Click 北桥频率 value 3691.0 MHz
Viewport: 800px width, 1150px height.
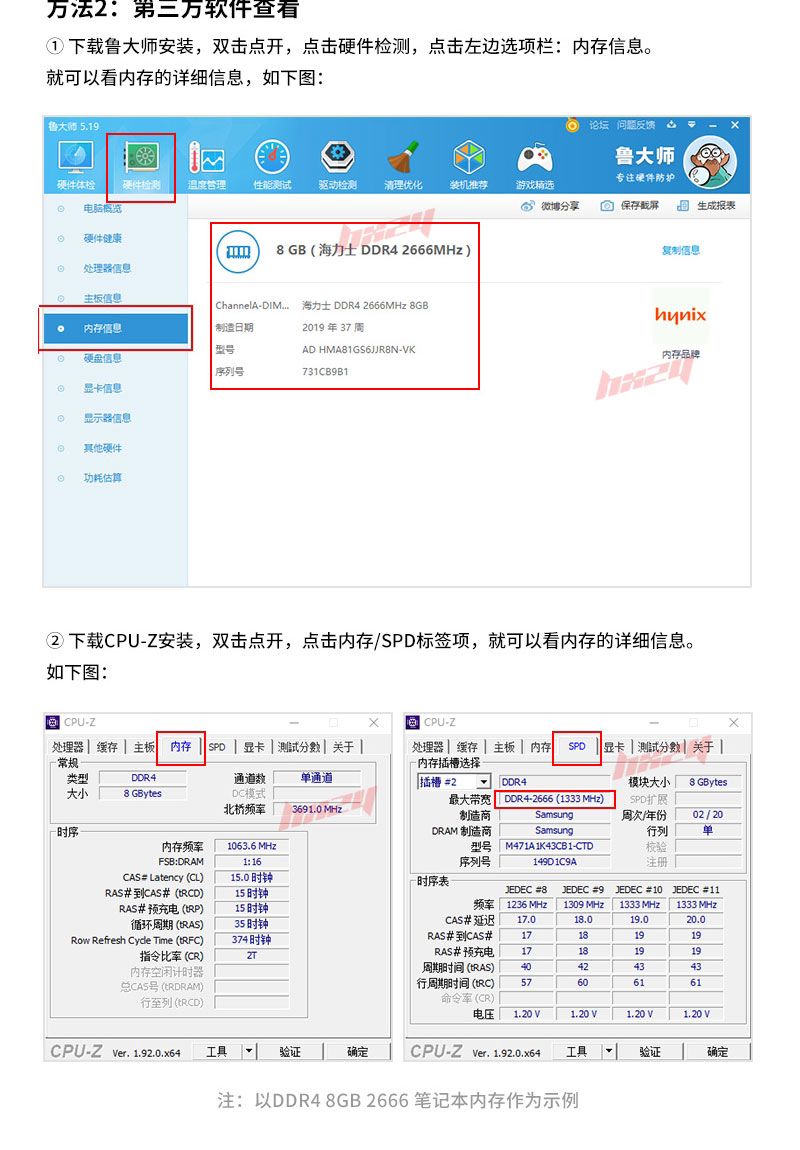(x=318, y=809)
